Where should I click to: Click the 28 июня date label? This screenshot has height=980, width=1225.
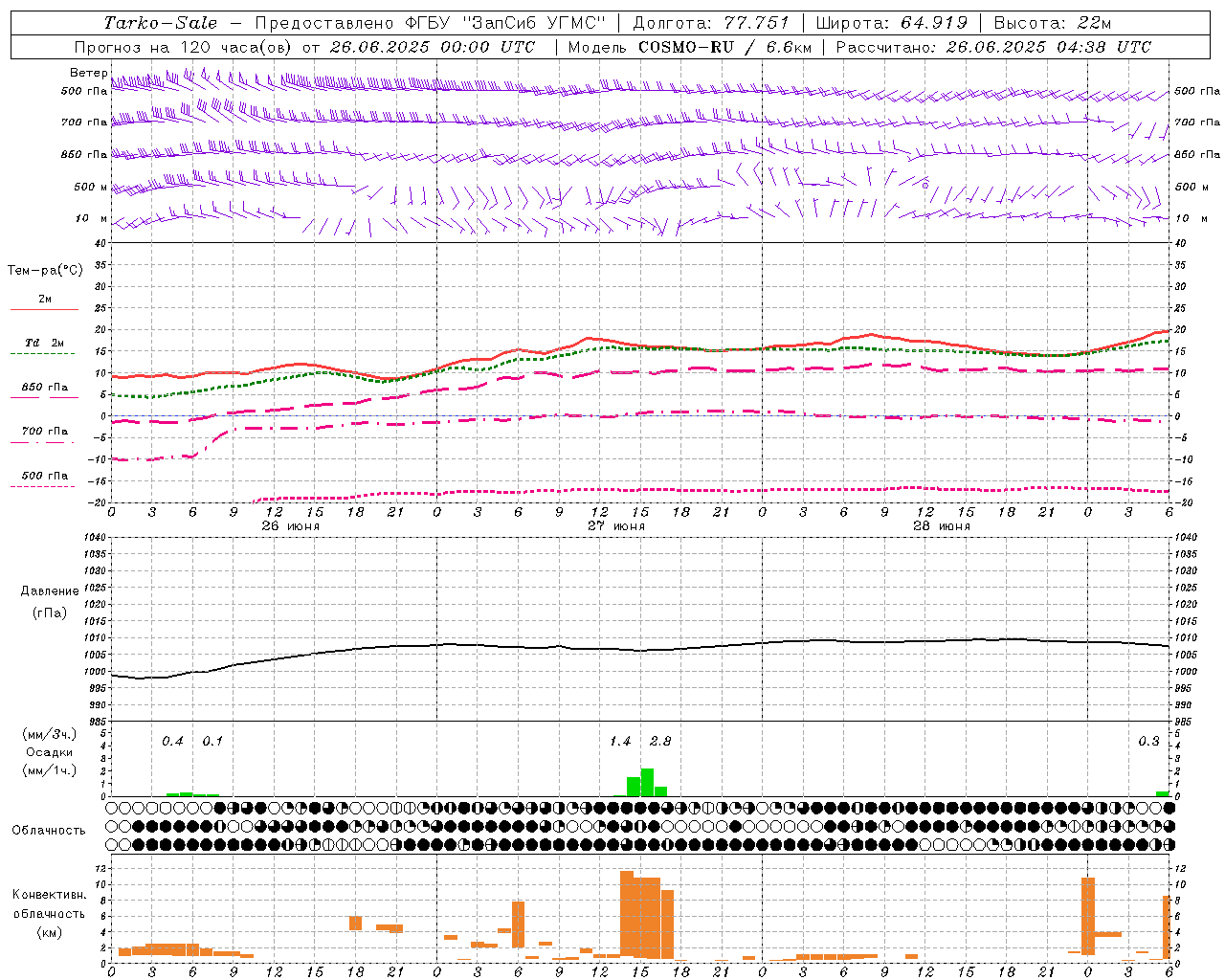click(942, 525)
